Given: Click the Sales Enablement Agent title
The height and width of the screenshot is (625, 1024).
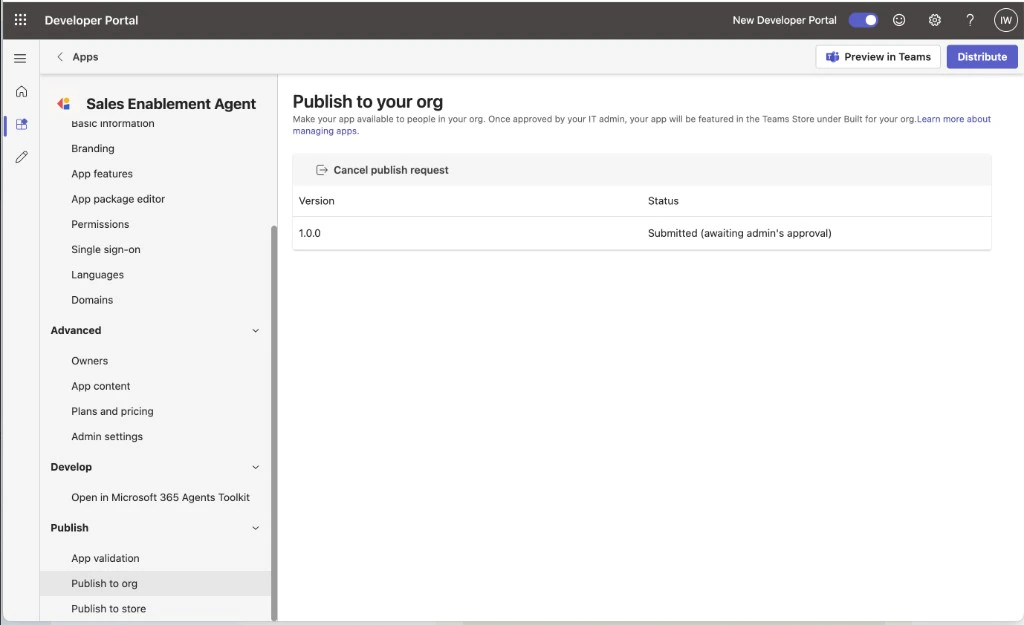Looking at the screenshot, I should click(x=171, y=104).
